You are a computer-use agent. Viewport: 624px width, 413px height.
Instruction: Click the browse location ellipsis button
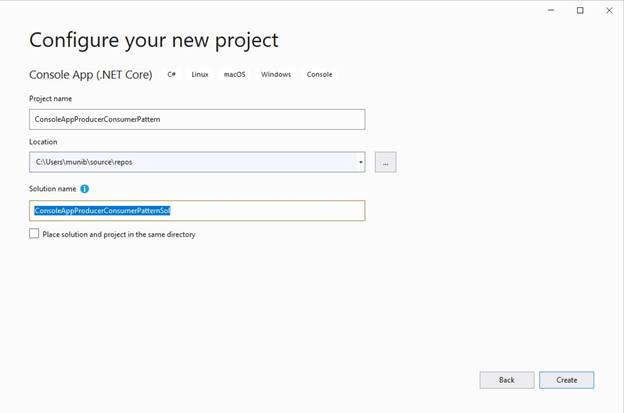385,162
